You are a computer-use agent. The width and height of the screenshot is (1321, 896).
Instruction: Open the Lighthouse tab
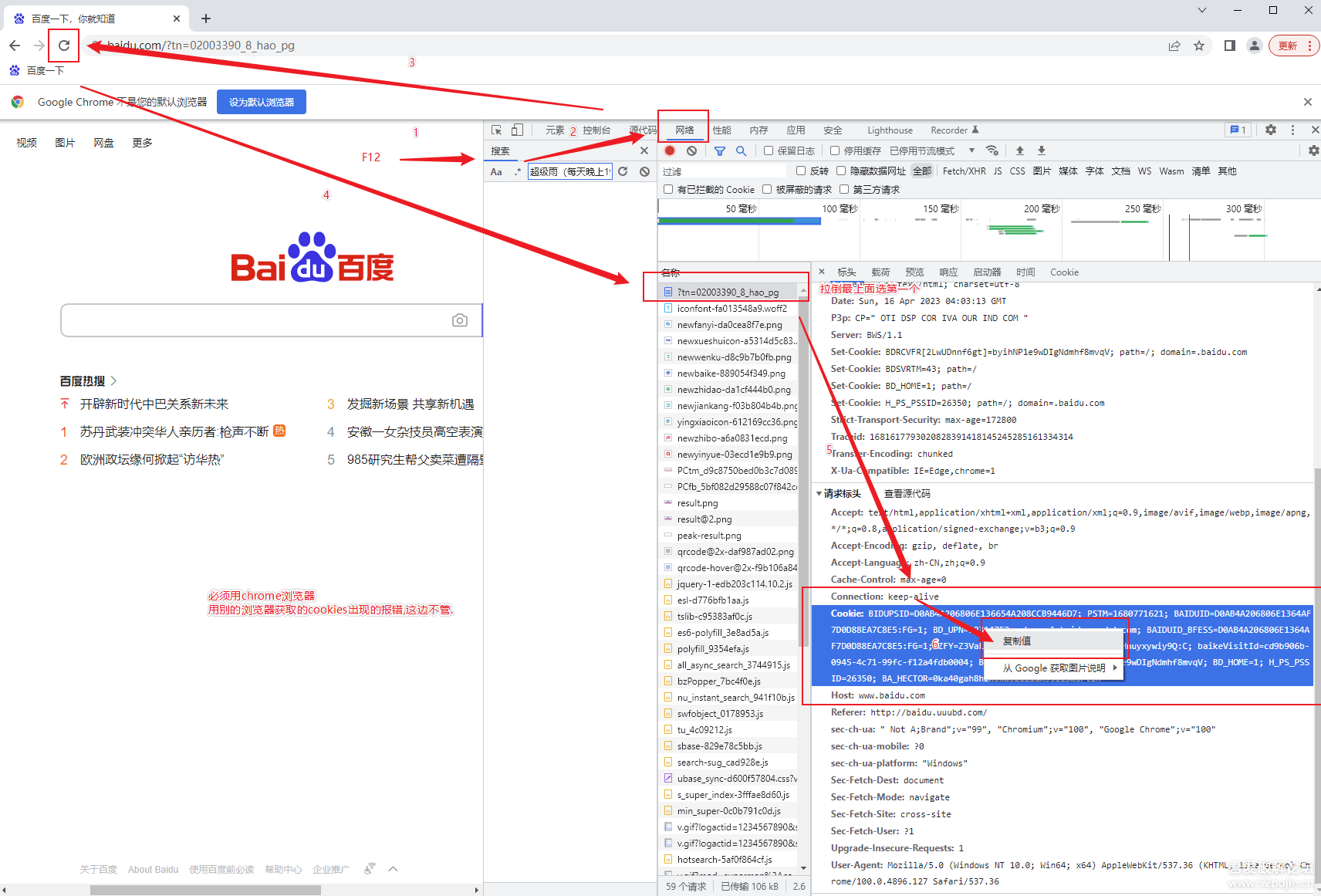890,130
